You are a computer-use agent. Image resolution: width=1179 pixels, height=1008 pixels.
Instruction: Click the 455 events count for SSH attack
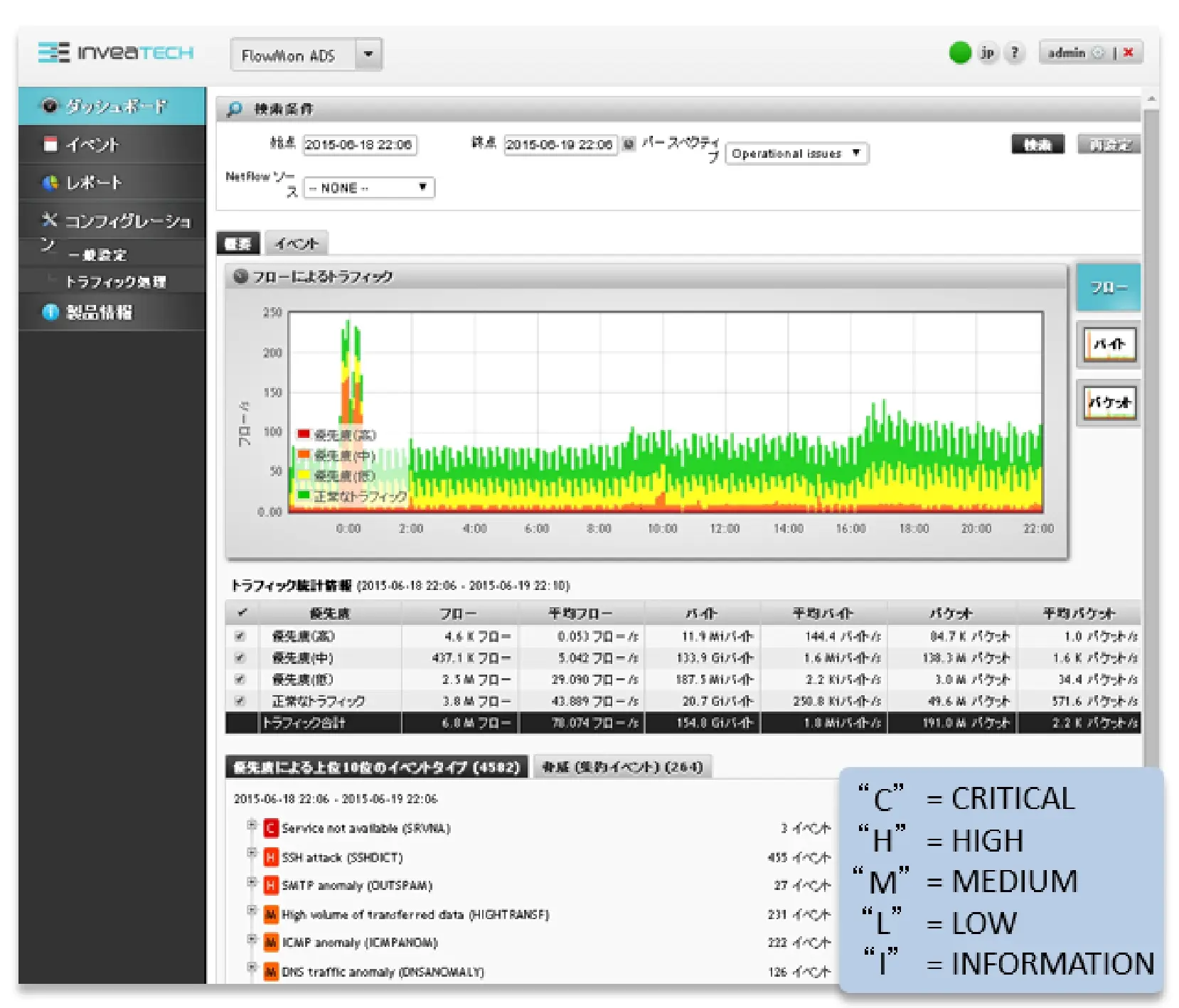pos(799,857)
